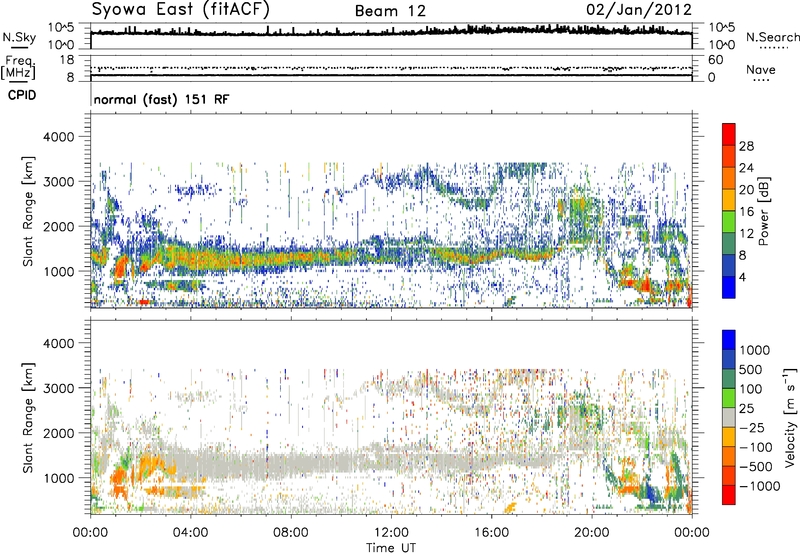Click the gray segment of Velocity color bar
Viewport: 800px width, 554px height.
click(x=729, y=418)
